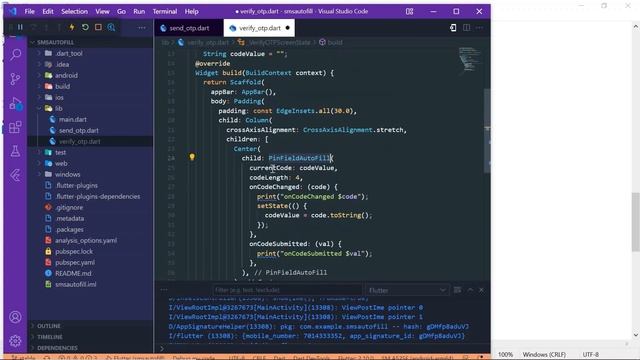Open Testing flask view

coord(16,151)
